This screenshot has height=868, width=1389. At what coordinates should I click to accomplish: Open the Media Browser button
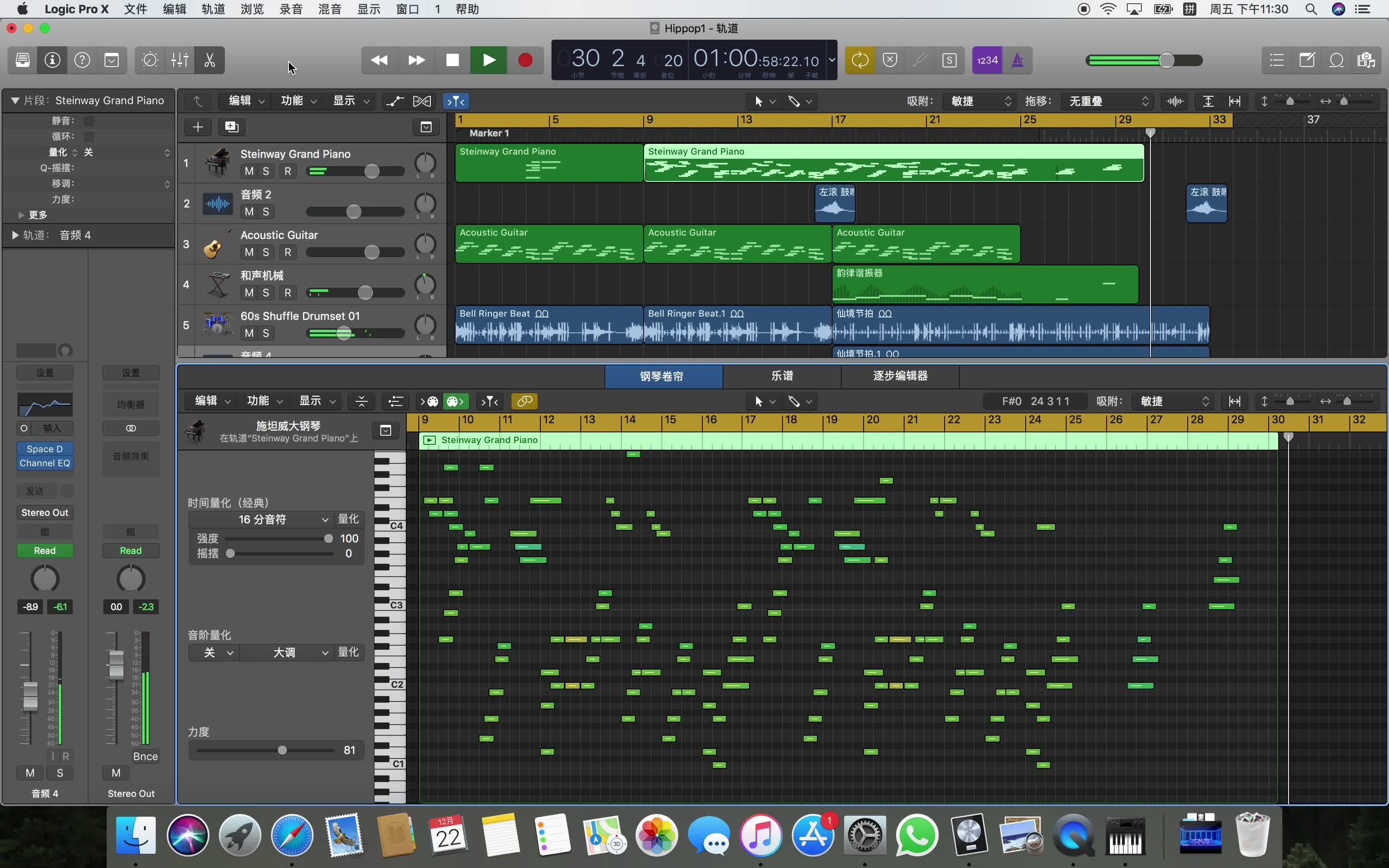coord(1366,60)
